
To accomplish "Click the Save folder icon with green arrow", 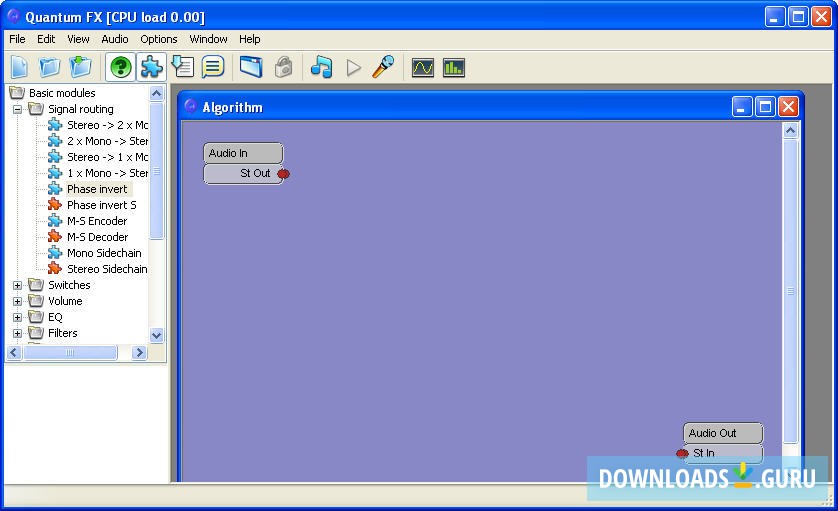I will 81,67.
